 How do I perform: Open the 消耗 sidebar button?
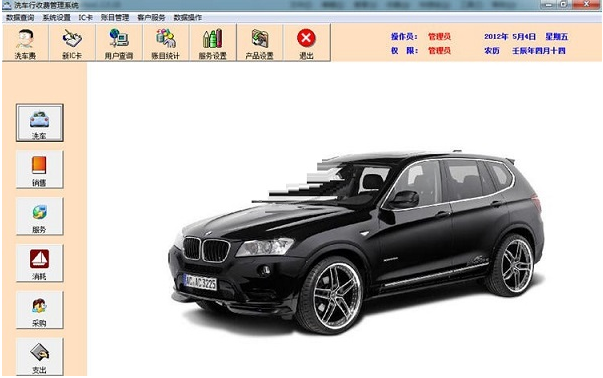click(x=40, y=263)
